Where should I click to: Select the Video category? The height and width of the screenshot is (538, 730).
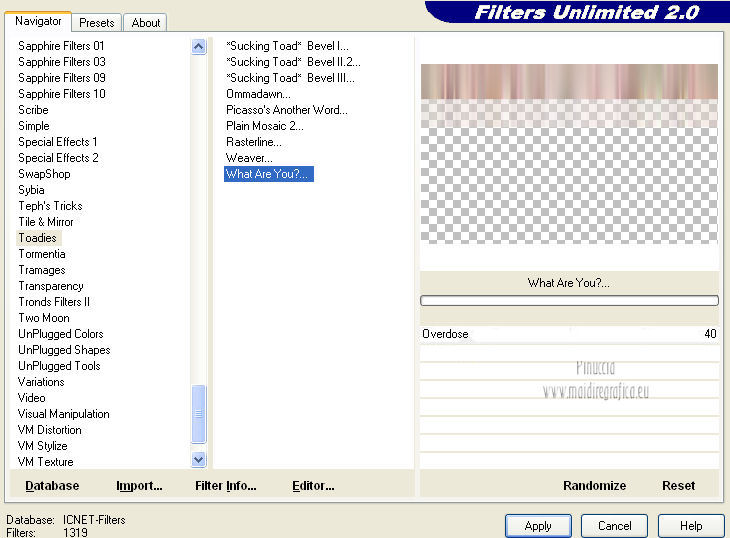pos(31,398)
